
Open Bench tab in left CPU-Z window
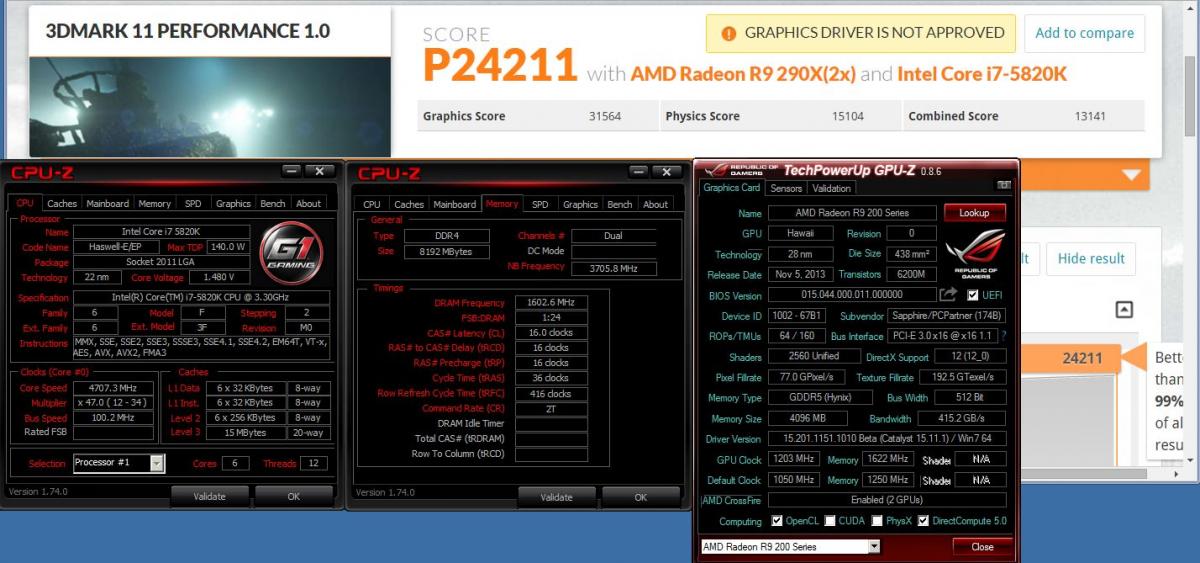272,203
